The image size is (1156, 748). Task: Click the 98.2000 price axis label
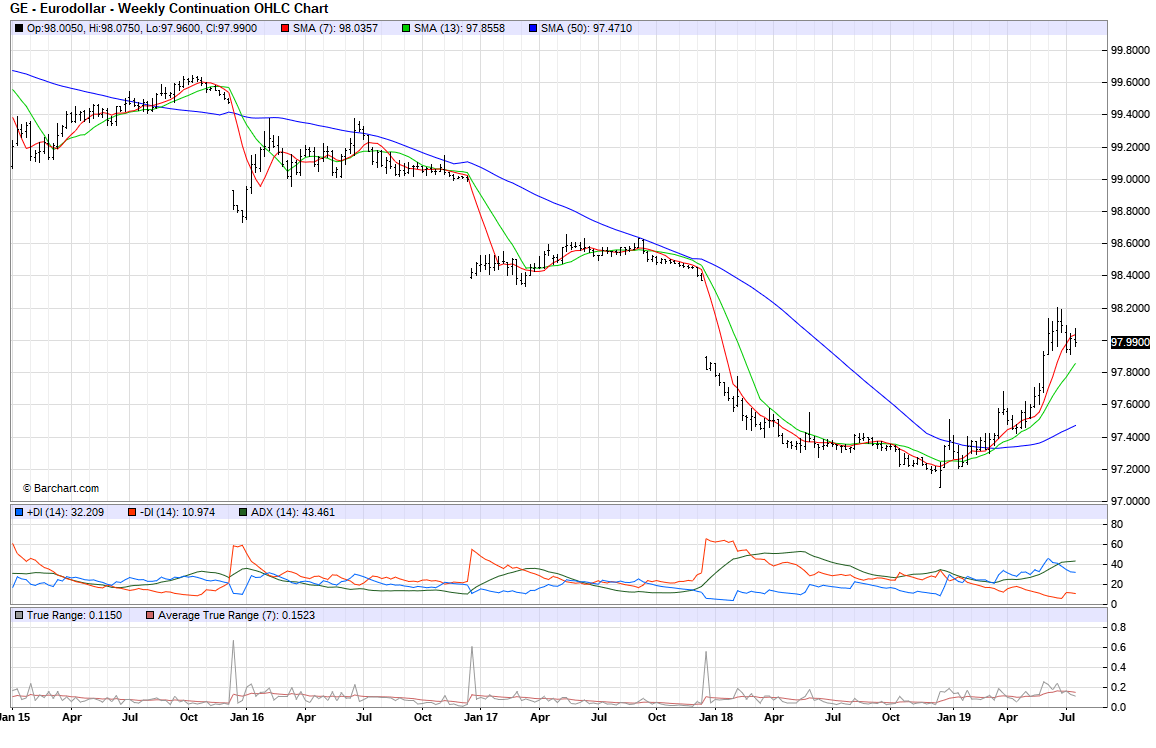point(1130,308)
